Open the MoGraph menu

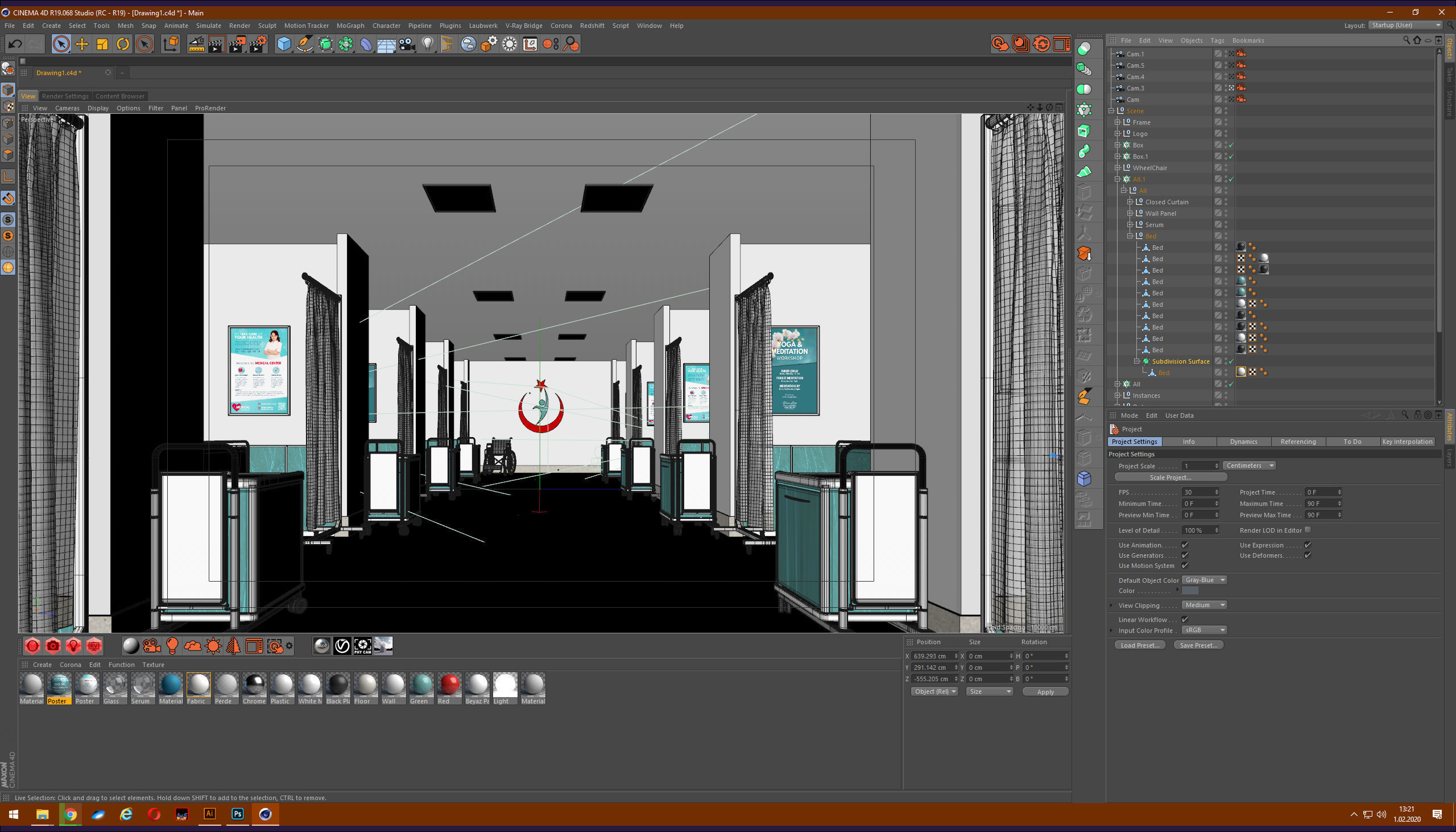click(x=350, y=26)
